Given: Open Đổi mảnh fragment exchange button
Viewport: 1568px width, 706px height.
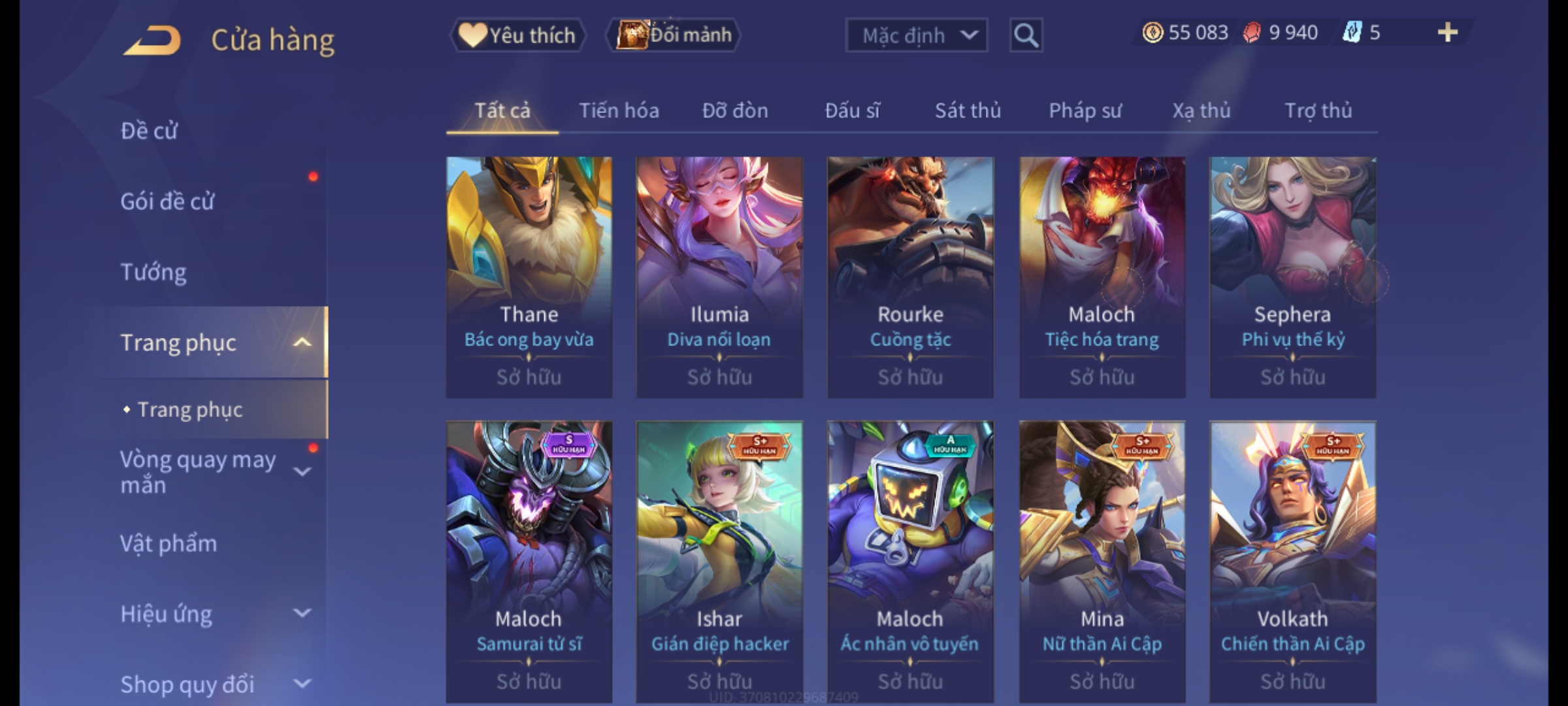Looking at the screenshot, I should pyautogui.click(x=674, y=35).
